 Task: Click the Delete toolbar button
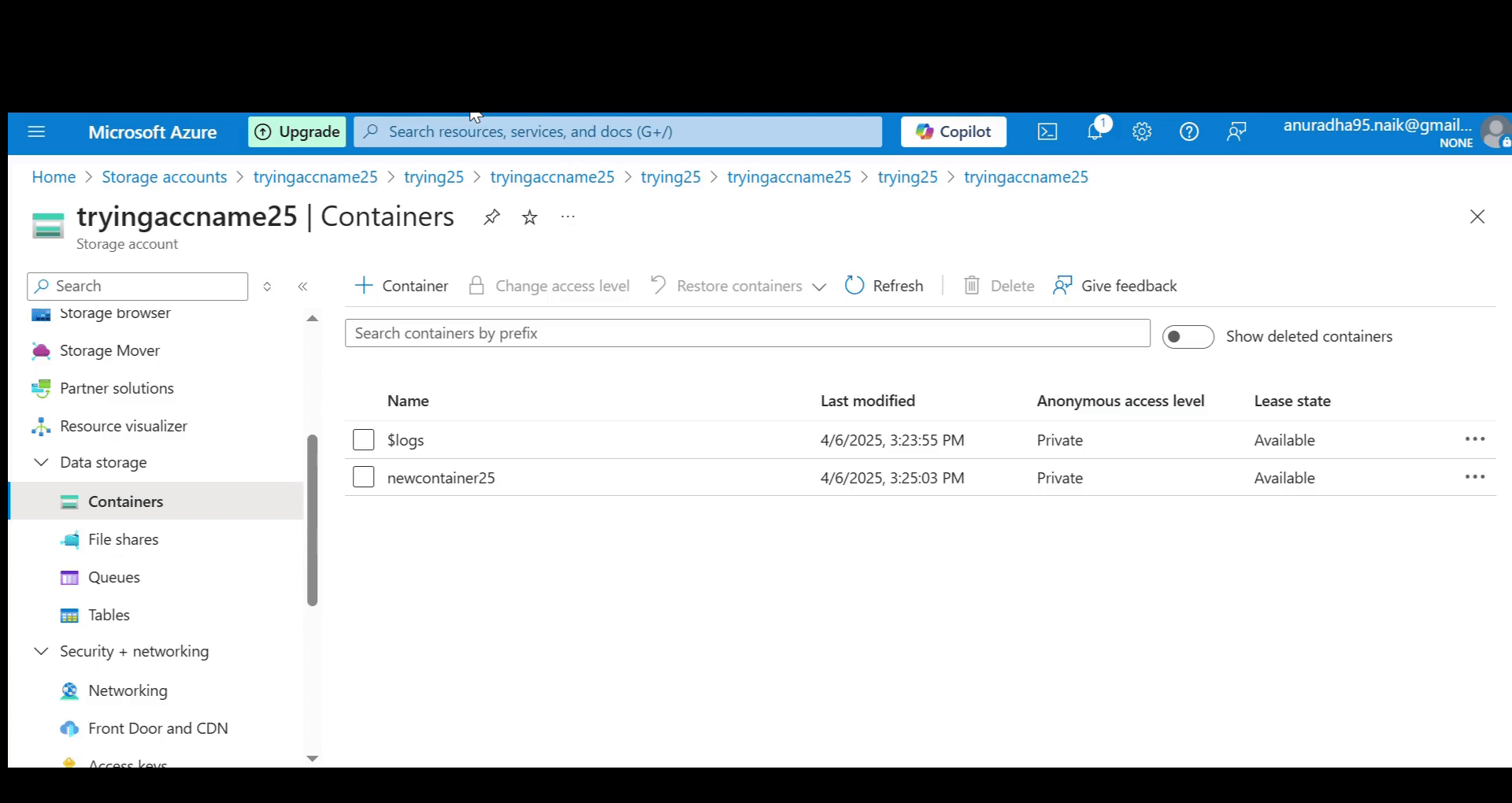click(999, 286)
